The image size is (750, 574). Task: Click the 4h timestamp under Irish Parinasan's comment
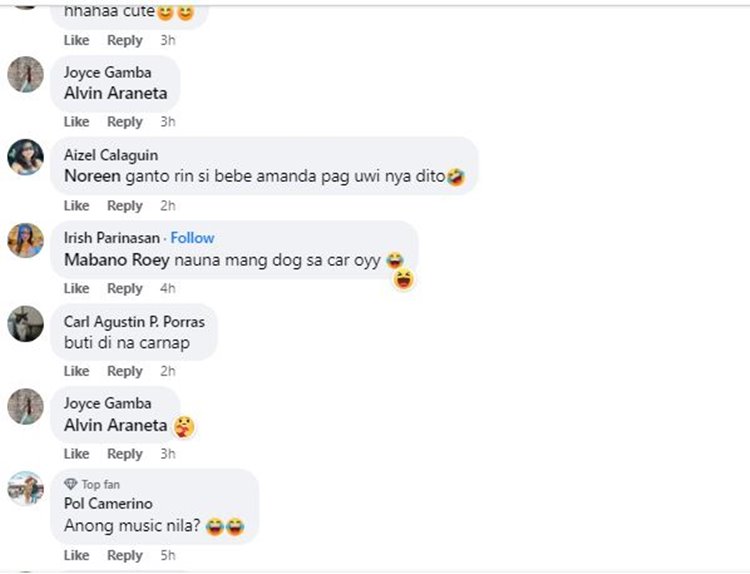click(x=168, y=288)
